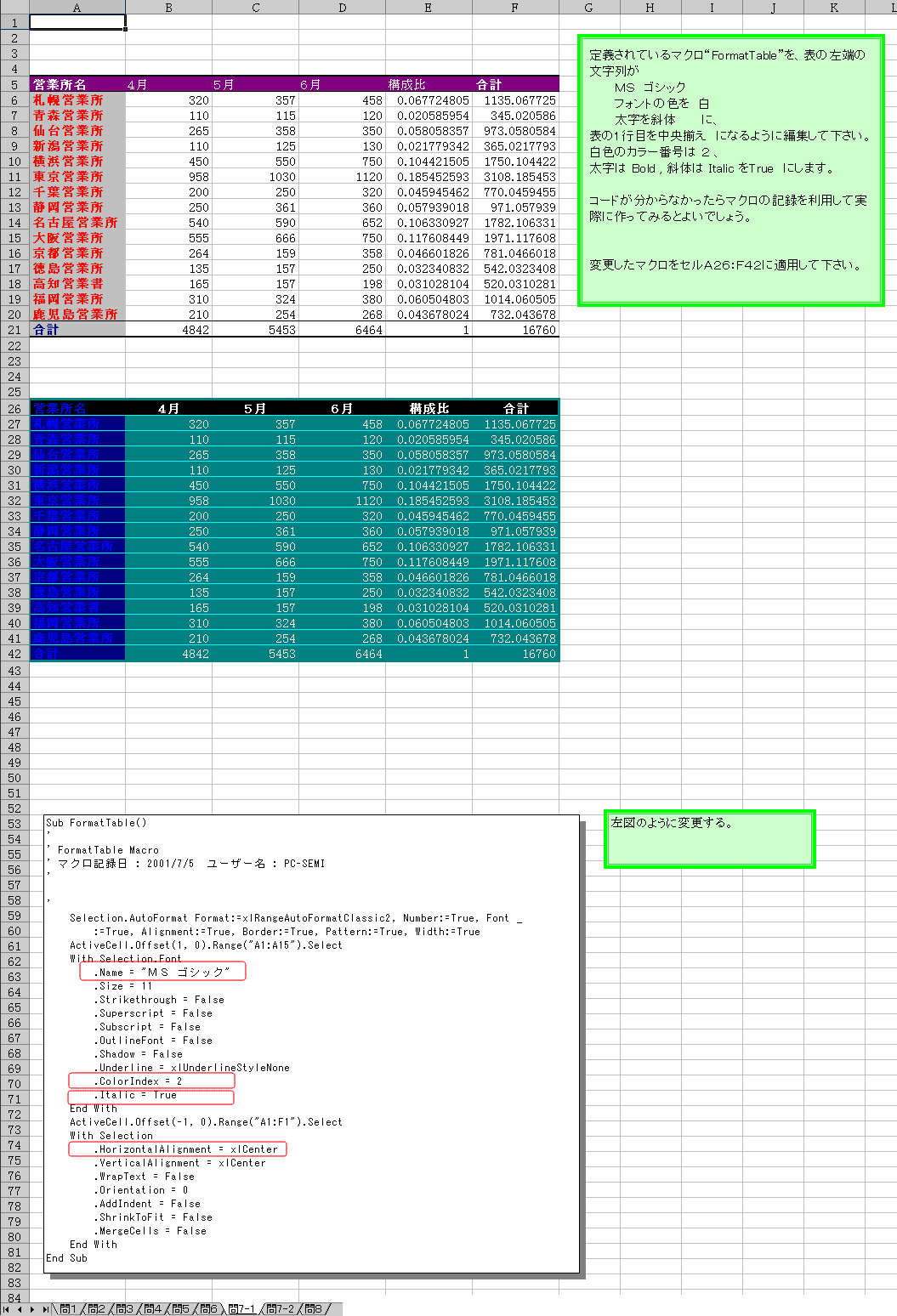Click value 4842 in row 21
897x1316 pixels.
168,329
